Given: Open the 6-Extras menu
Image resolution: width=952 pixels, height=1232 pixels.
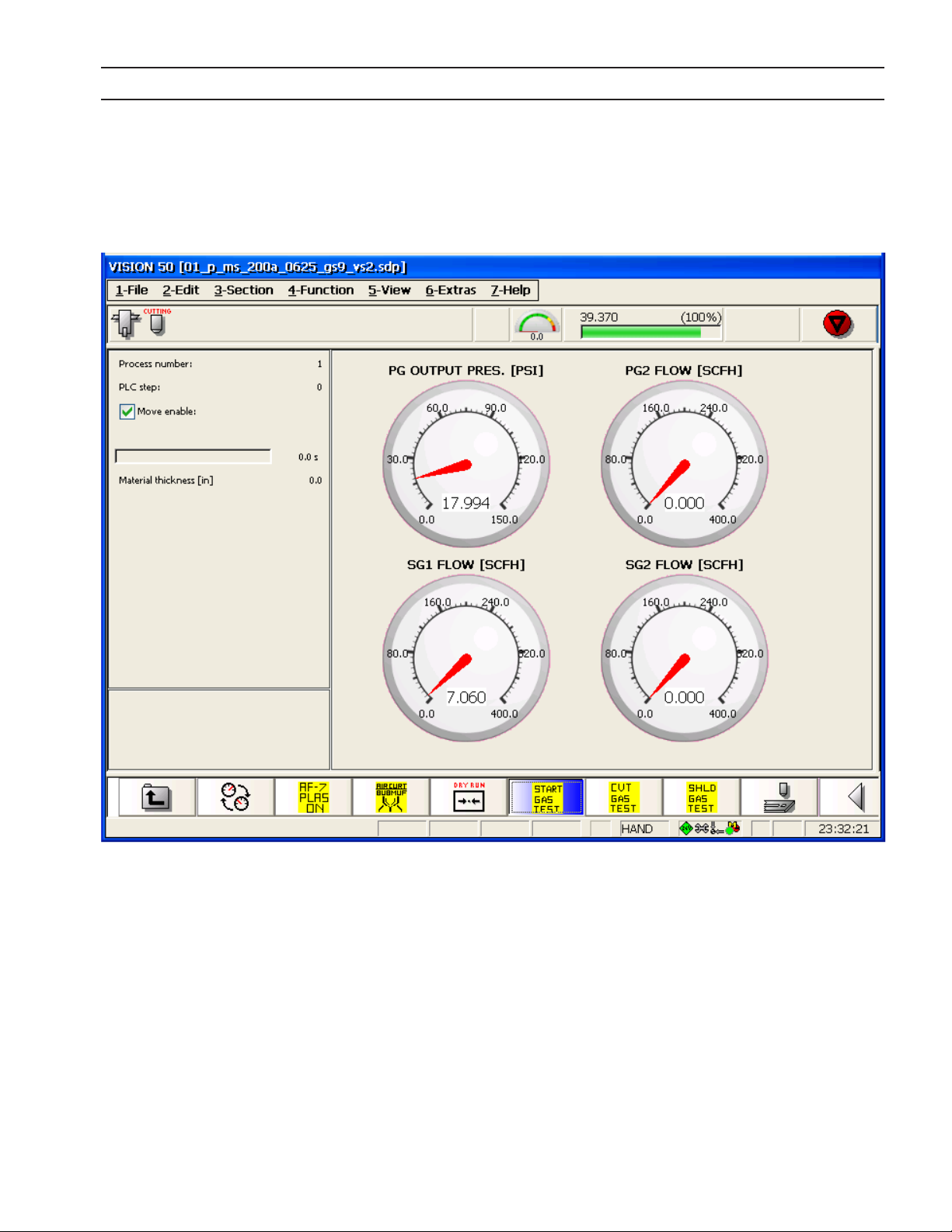Looking at the screenshot, I should (451, 290).
